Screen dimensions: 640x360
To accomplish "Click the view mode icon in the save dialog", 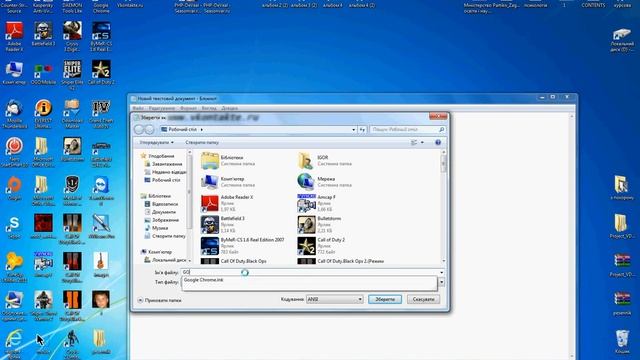I will point(414,142).
